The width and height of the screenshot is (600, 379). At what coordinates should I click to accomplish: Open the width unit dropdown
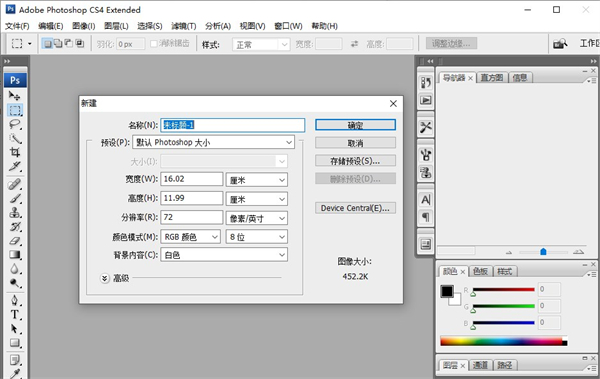click(x=257, y=180)
